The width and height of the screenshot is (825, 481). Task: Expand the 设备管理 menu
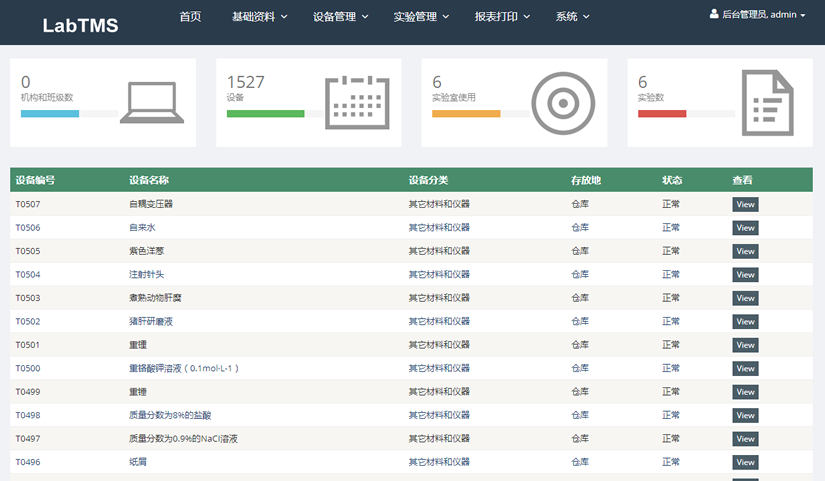340,17
